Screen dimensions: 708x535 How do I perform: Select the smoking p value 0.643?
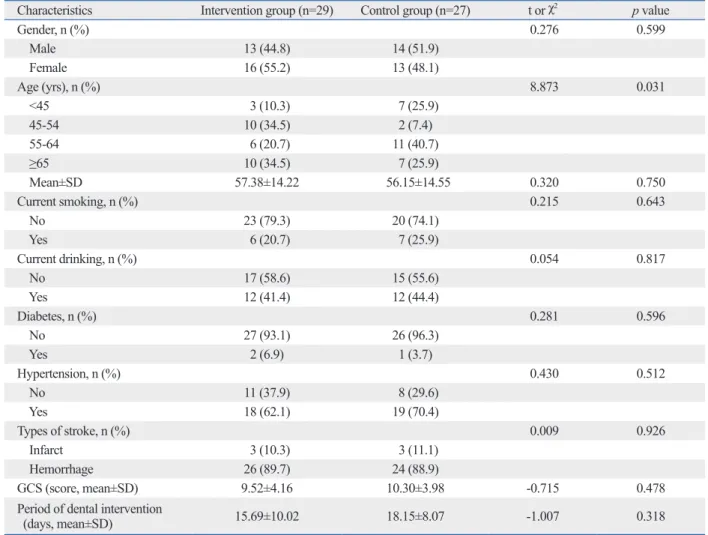[x=651, y=201]
